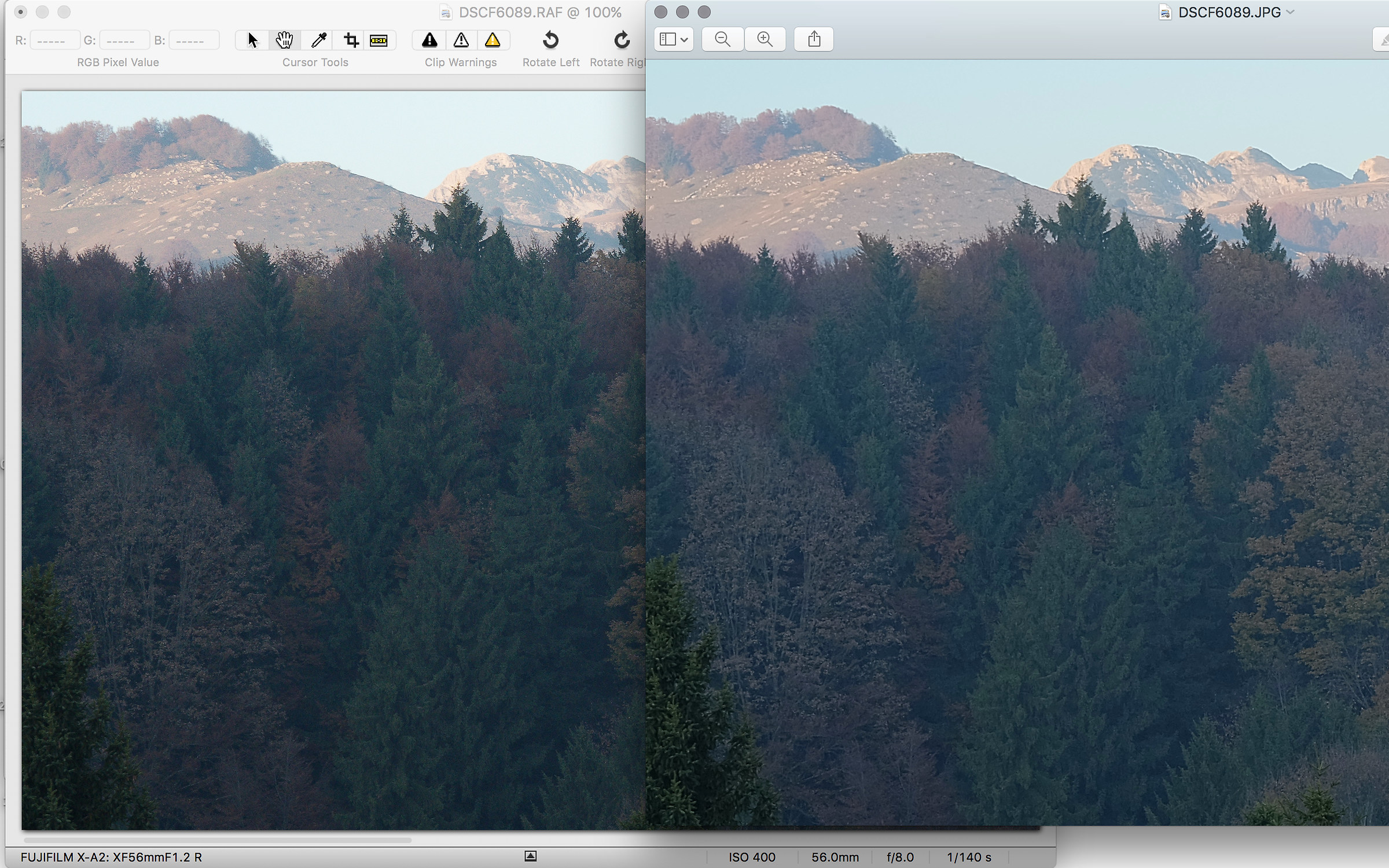Click the small image icon in status bar

tap(530, 856)
